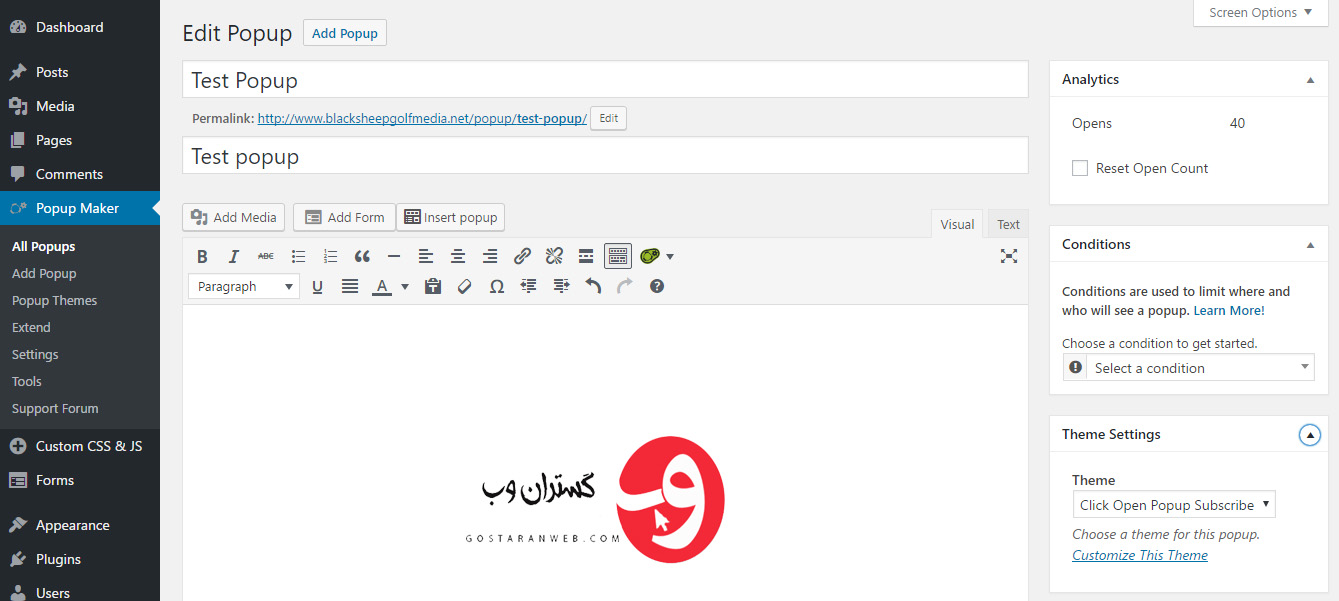
Task: Align text left
Action: click(x=426, y=256)
